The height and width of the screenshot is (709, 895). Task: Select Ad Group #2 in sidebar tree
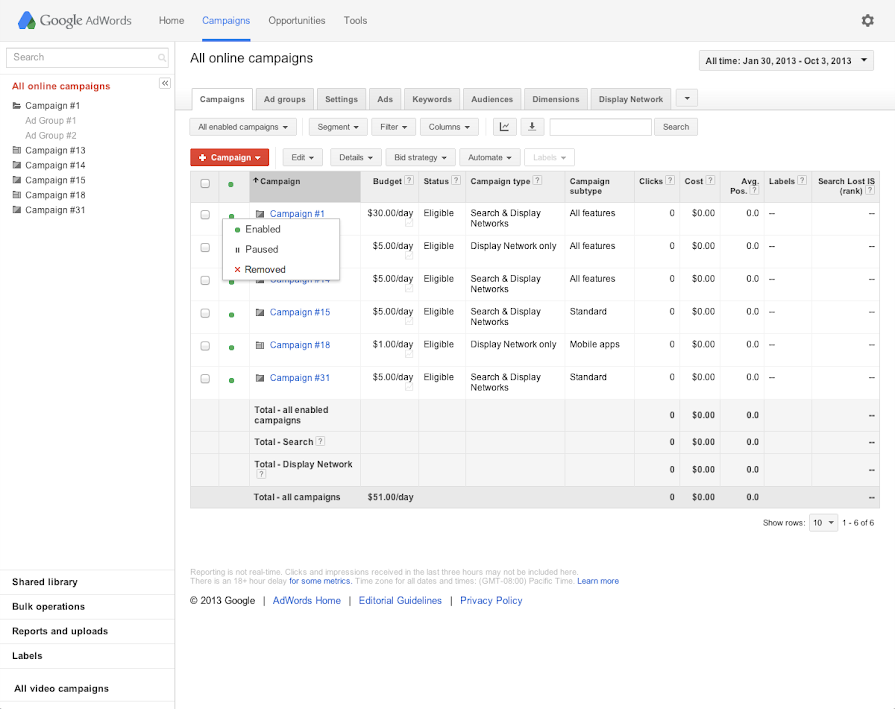51,135
